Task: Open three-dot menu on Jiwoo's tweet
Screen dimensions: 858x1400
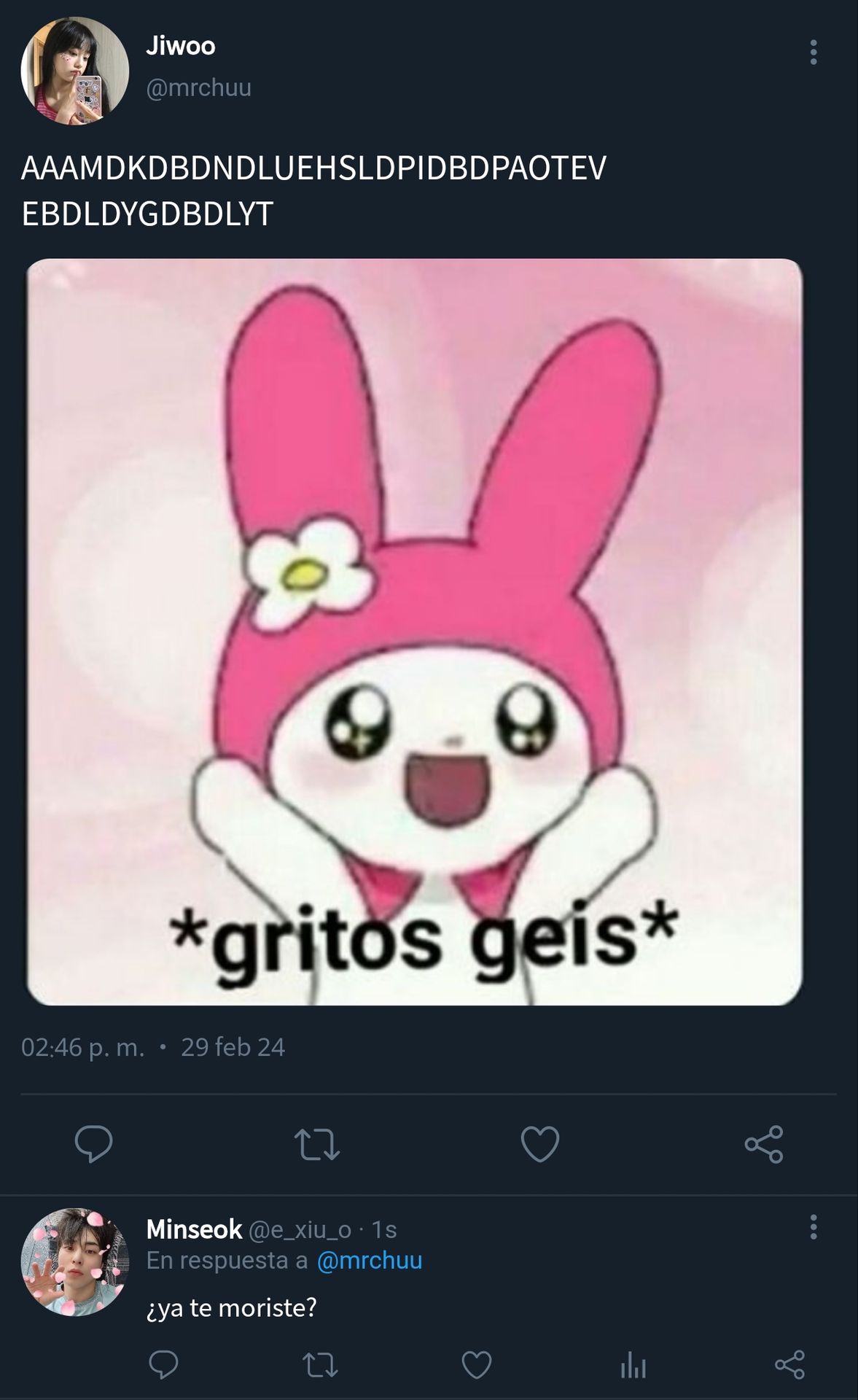Action: pyautogui.click(x=814, y=52)
